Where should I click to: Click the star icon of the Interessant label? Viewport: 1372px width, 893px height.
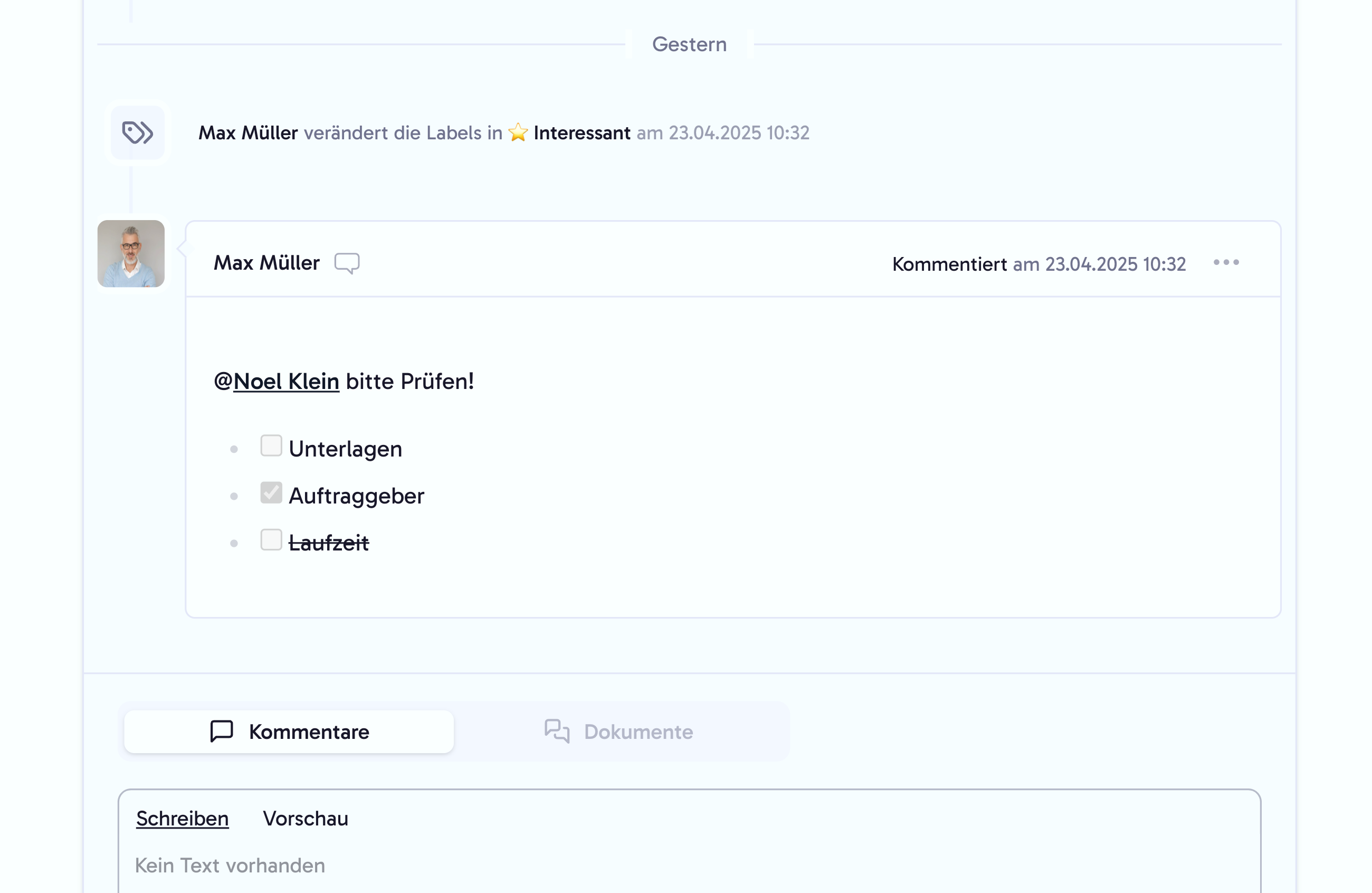click(518, 131)
